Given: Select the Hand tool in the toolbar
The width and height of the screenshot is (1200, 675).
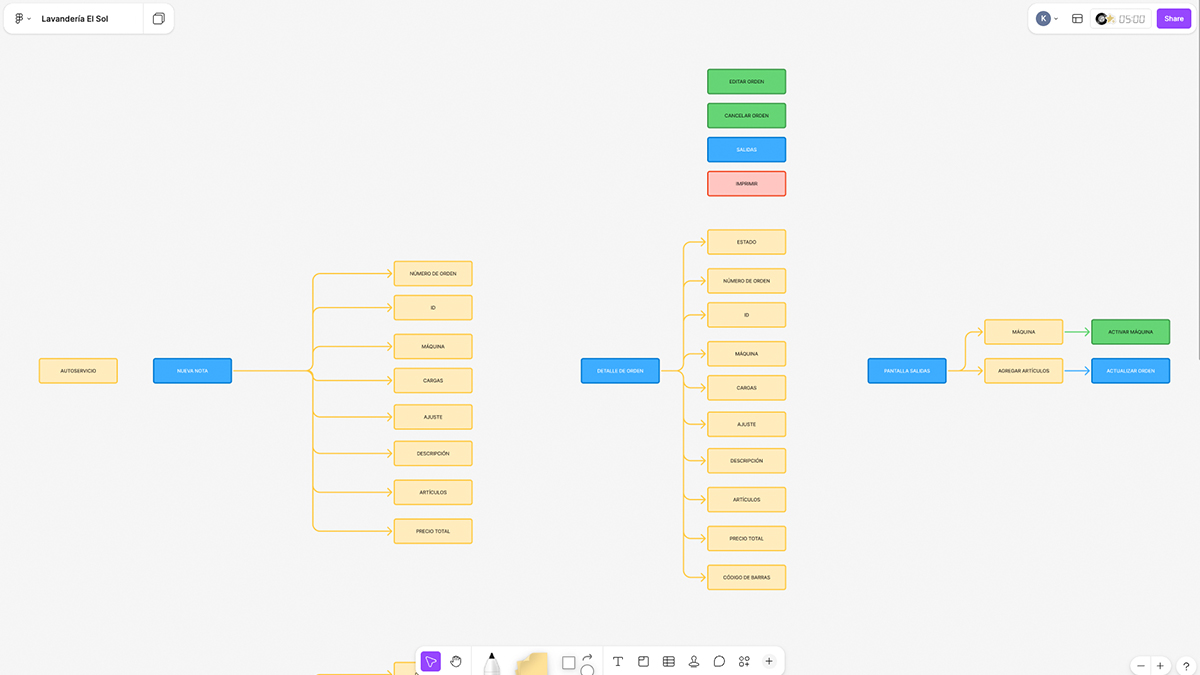Looking at the screenshot, I should coord(456,661).
